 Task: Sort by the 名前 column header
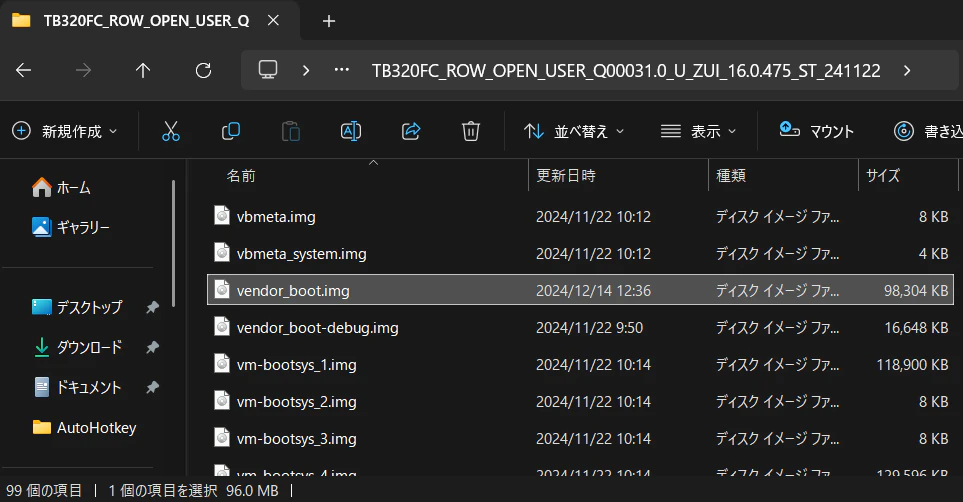coord(241,176)
